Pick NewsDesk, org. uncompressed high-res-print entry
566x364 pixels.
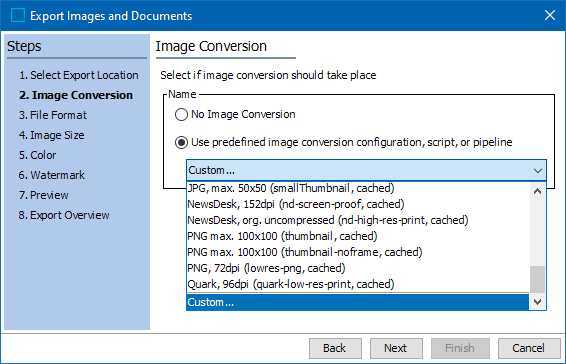(x=358, y=220)
